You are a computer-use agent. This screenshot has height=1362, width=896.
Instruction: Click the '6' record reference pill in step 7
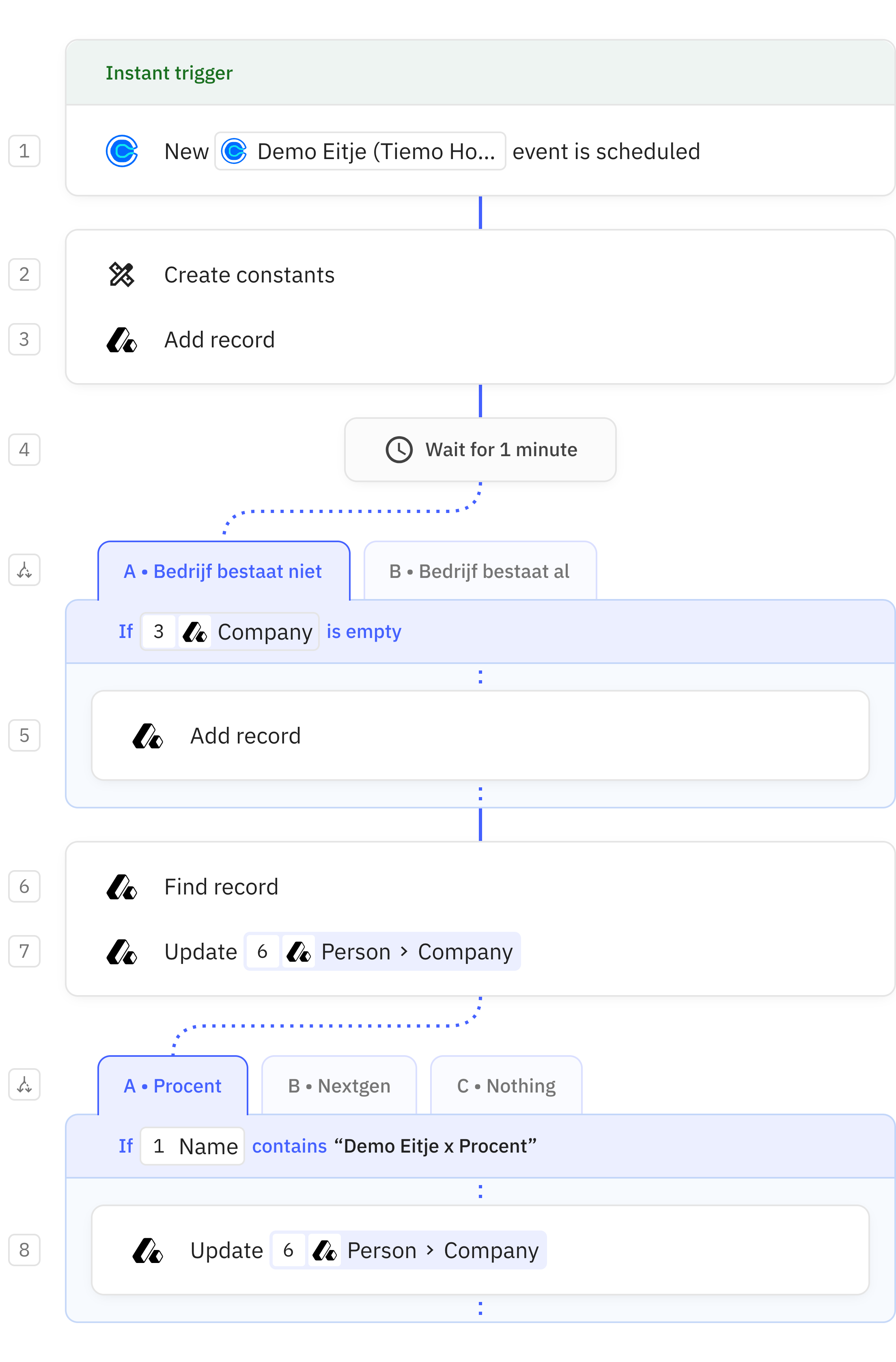tap(263, 951)
